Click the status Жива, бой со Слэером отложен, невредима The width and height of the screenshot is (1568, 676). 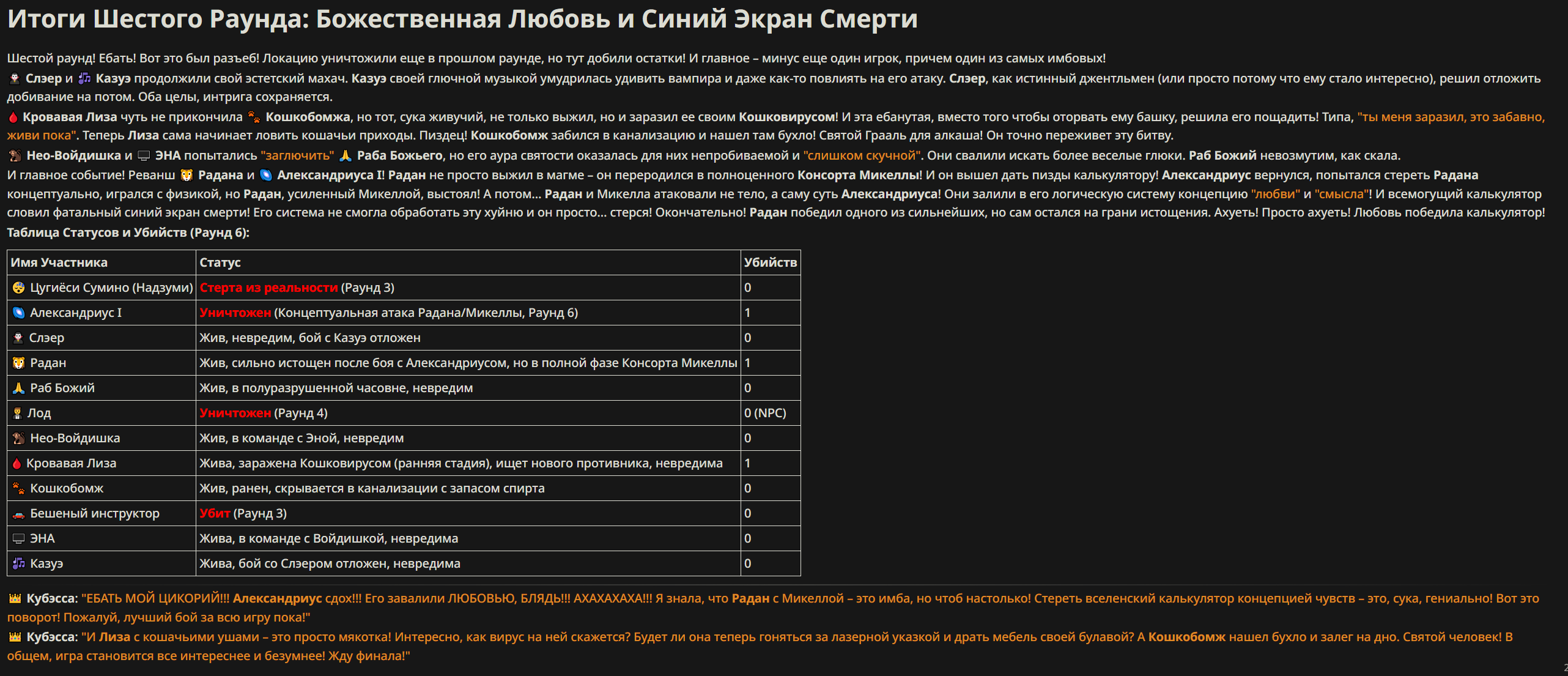pyautogui.click(x=330, y=563)
